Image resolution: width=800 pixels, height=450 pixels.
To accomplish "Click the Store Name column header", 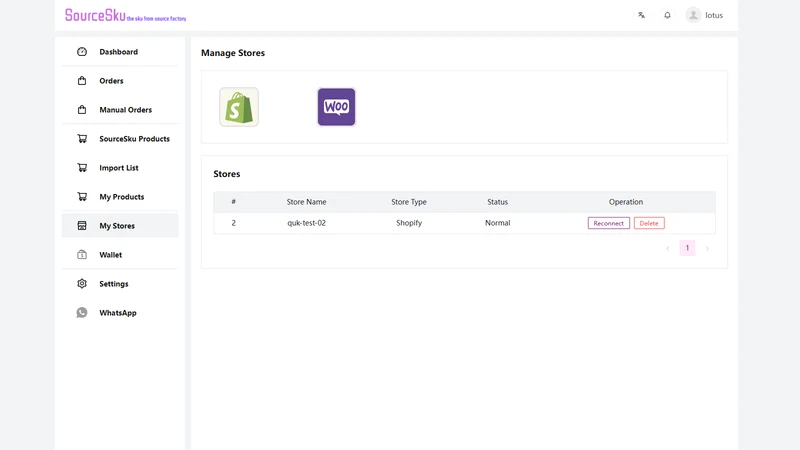I will pyautogui.click(x=306, y=202).
